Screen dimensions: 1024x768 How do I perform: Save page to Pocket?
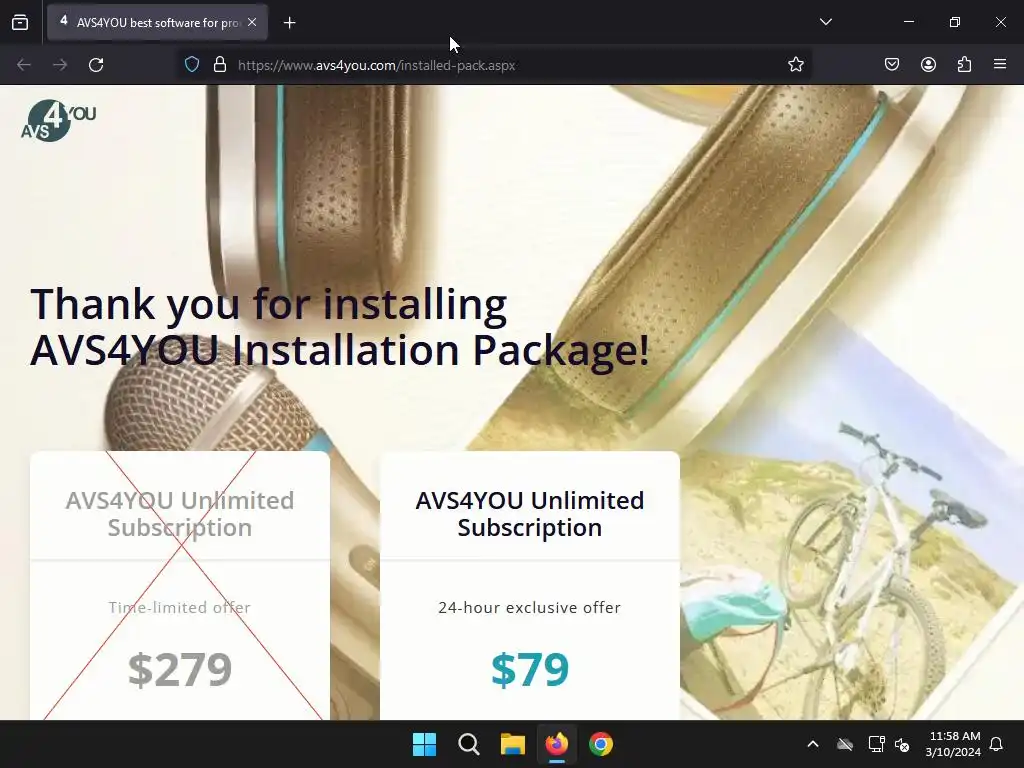tap(892, 64)
